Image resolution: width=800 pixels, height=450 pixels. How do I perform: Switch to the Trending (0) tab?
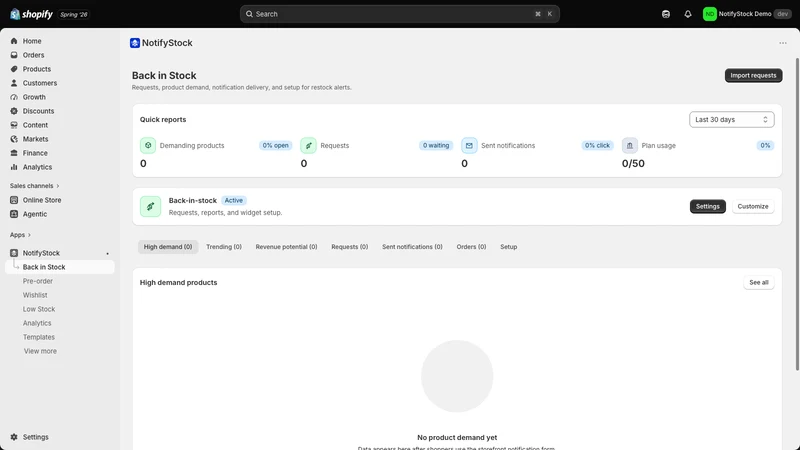click(224, 247)
